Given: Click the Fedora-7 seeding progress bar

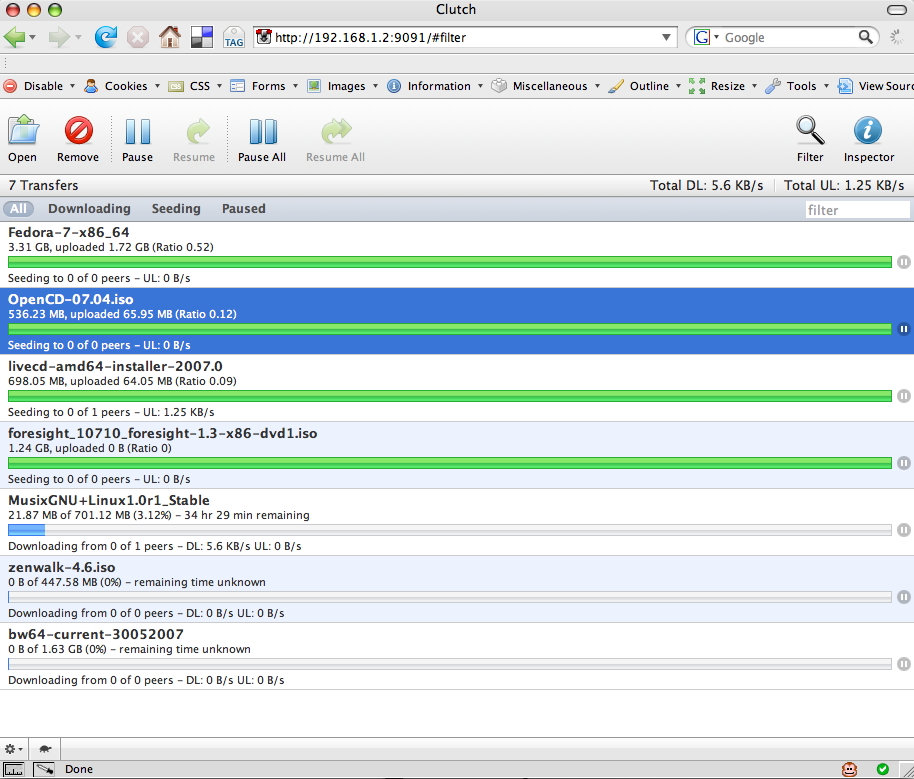Looking at the screenshot, I should 450,262.
